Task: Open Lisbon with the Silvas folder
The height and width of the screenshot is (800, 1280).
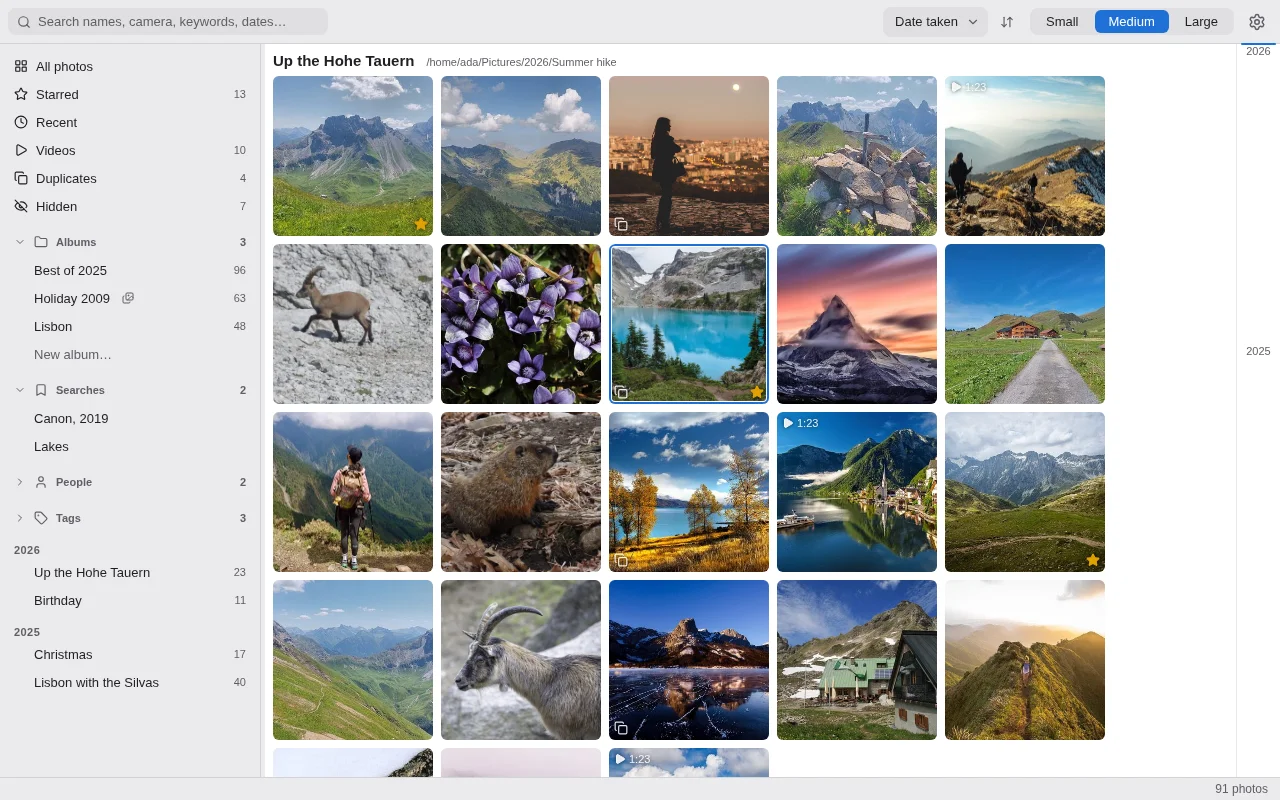Action: click(x=130, y=682)
